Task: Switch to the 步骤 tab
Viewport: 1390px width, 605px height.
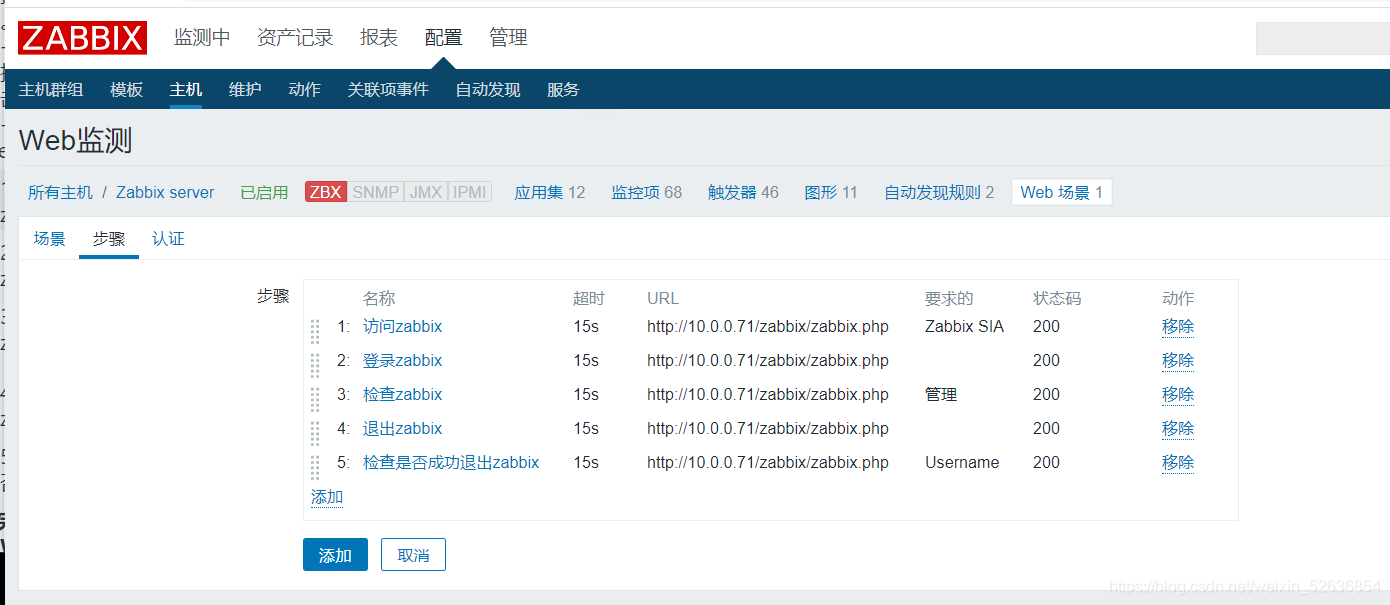Action: coord(109,239)
